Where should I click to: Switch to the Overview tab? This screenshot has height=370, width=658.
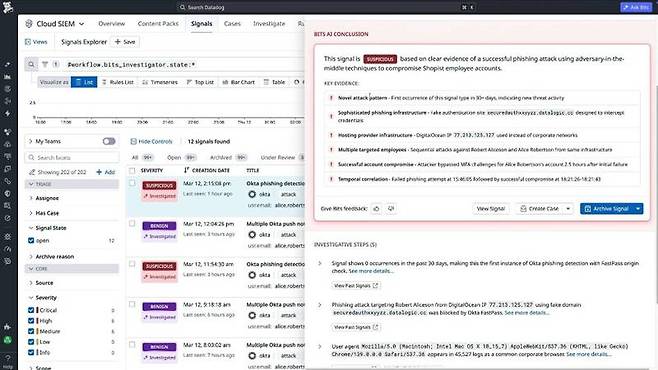tap(111, 24)
